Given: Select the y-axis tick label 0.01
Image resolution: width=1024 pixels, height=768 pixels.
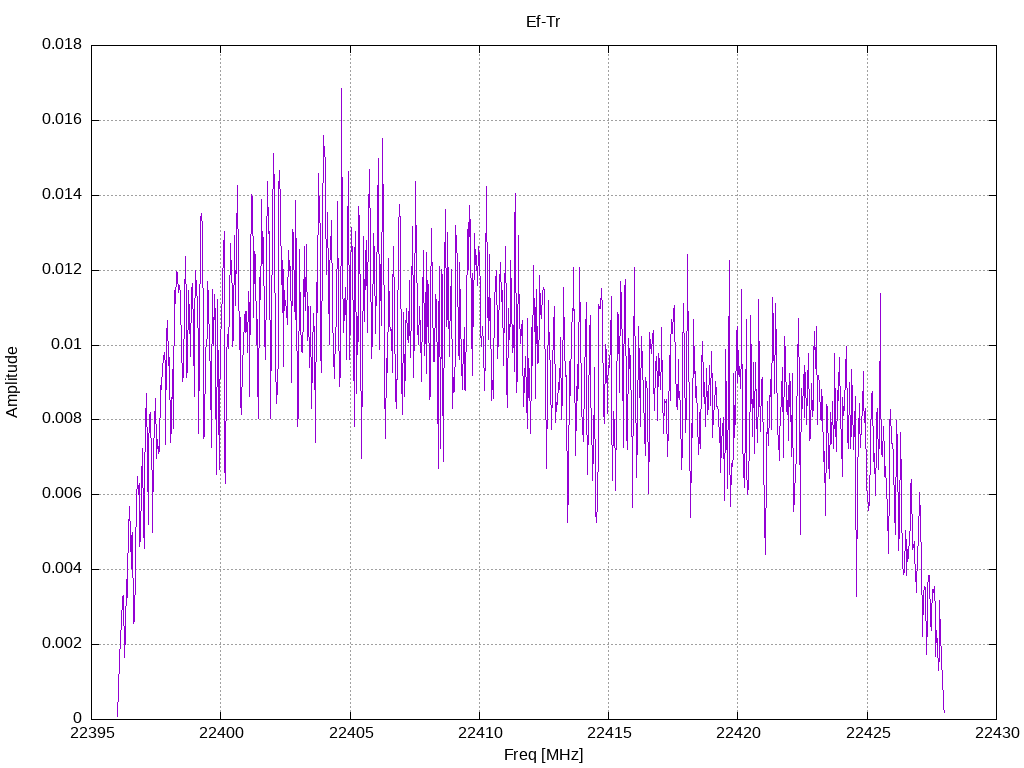Looking at the screenshot, I should [x=67, y=344].
